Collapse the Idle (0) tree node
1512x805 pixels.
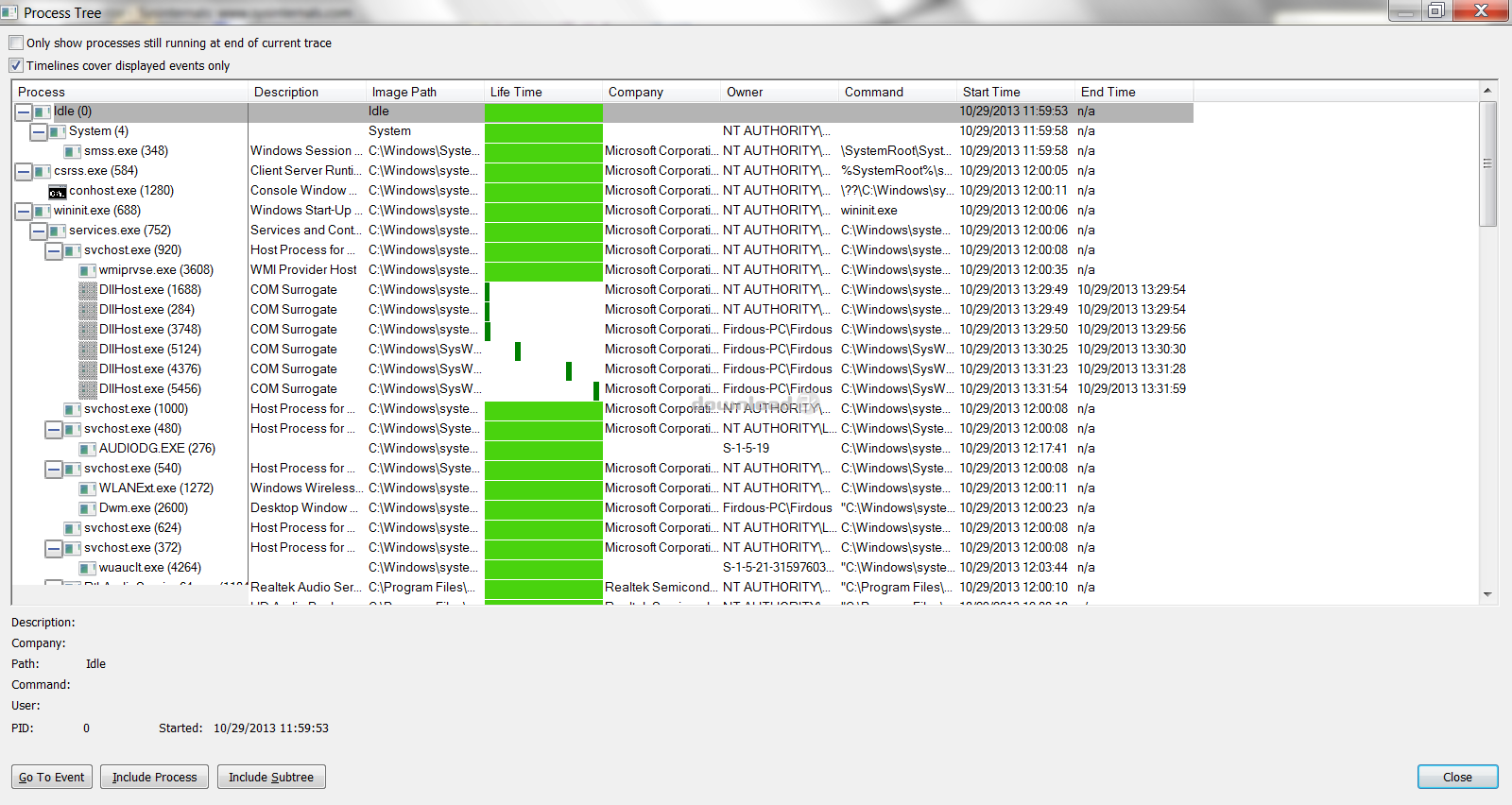click(x=24, y=111)
